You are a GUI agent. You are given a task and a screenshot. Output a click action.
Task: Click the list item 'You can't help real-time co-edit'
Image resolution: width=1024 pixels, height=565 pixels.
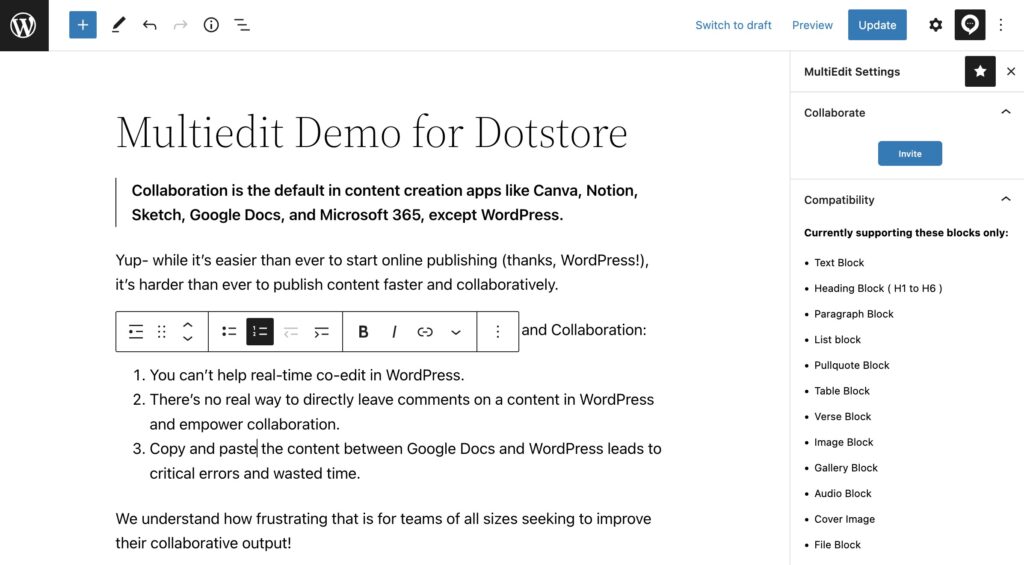307,375
